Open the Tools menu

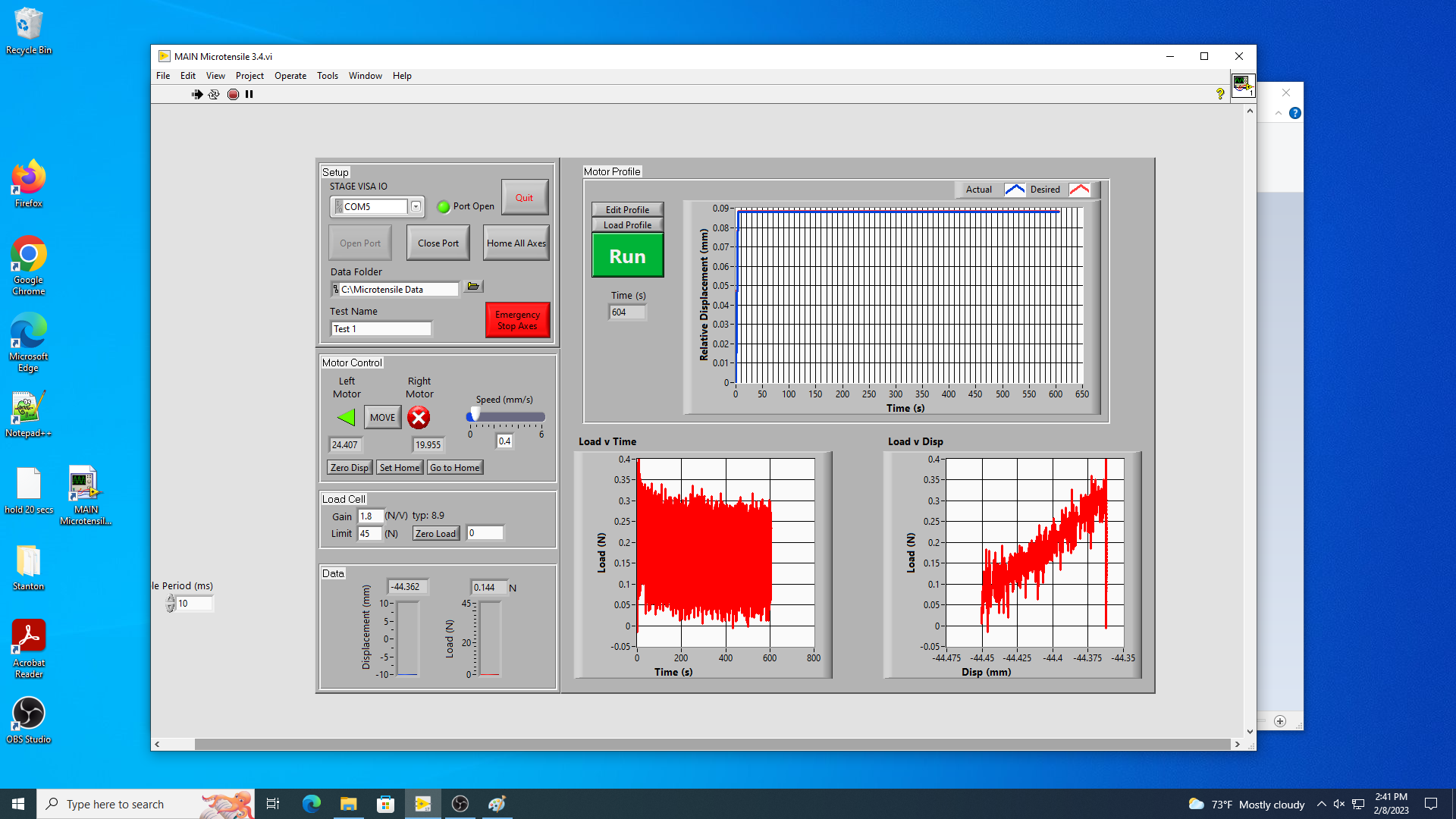click(327, 76)
